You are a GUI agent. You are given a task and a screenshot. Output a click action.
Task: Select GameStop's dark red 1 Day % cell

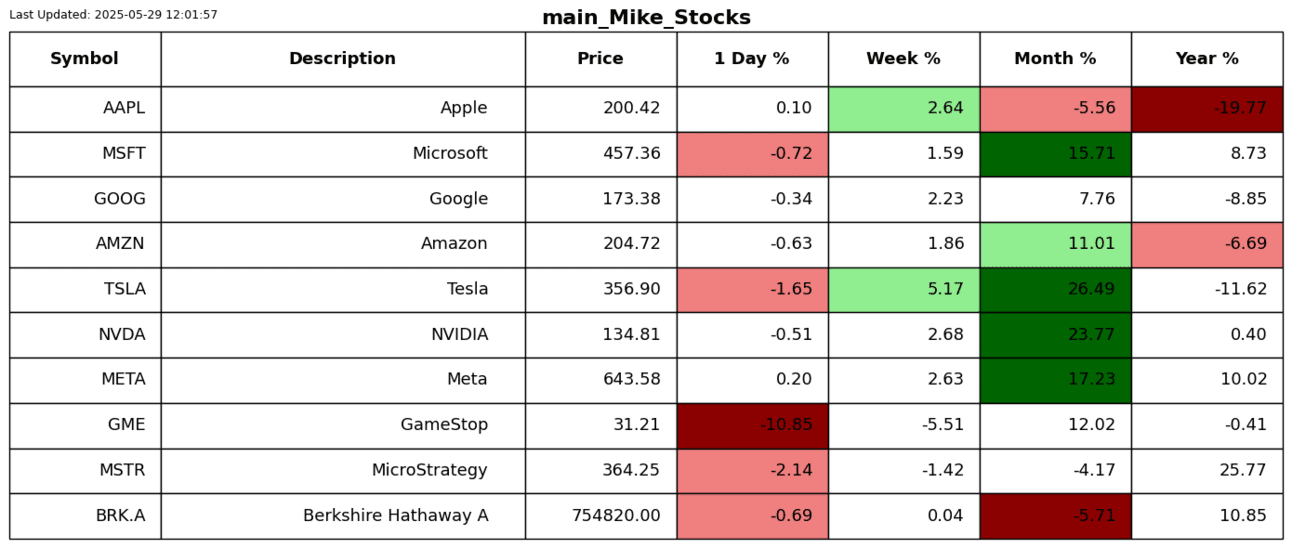pos(752,425)
